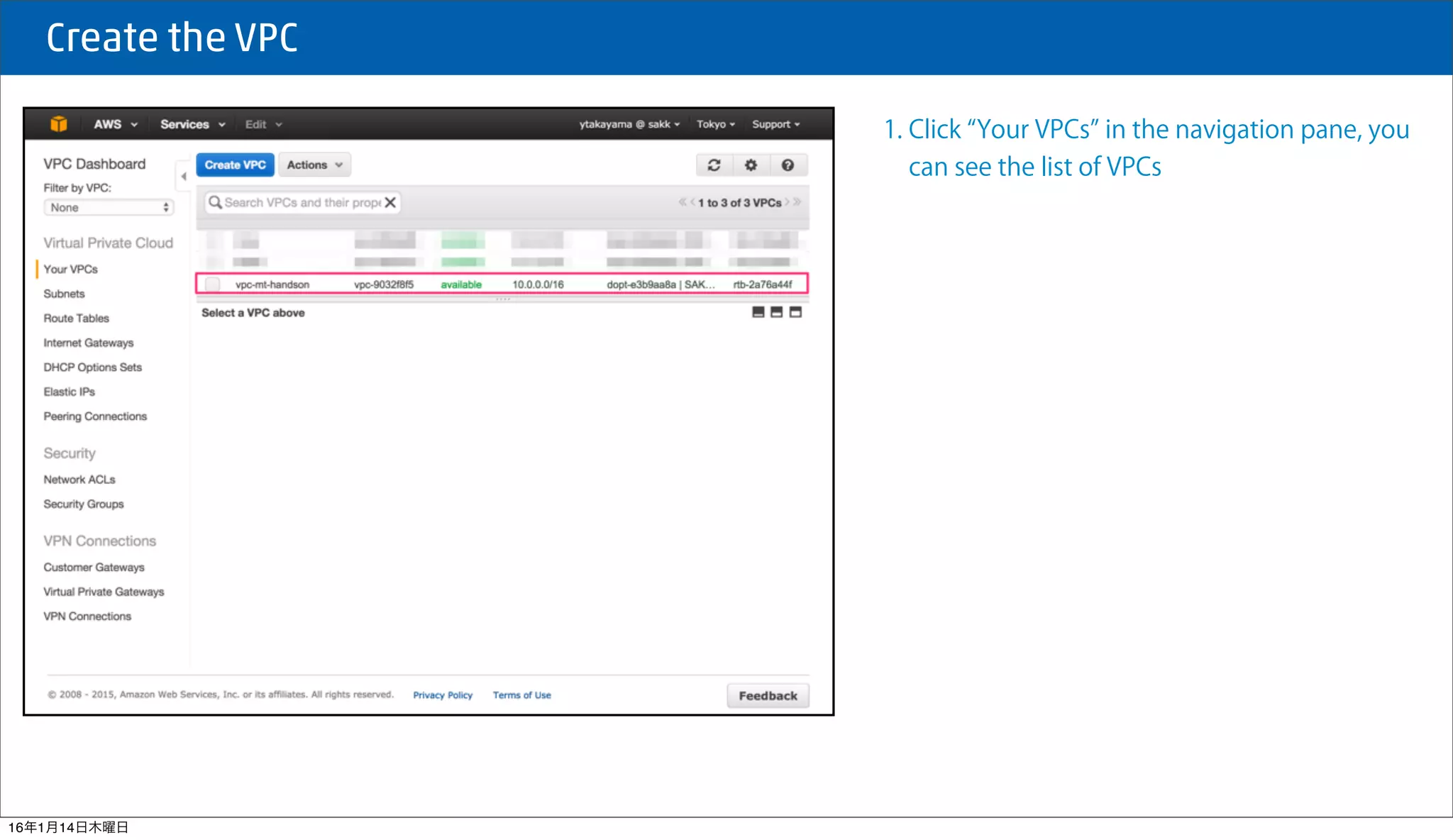Open Peering Connections in navigation pane
Image resolution: width=1453 pixels, height=840 pixels.
pyautogui.click(x=95, y=416)
